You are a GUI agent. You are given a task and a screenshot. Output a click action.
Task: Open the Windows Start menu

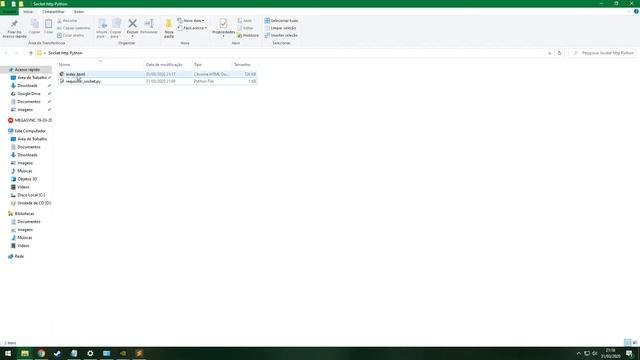click(x=8, y=353)
